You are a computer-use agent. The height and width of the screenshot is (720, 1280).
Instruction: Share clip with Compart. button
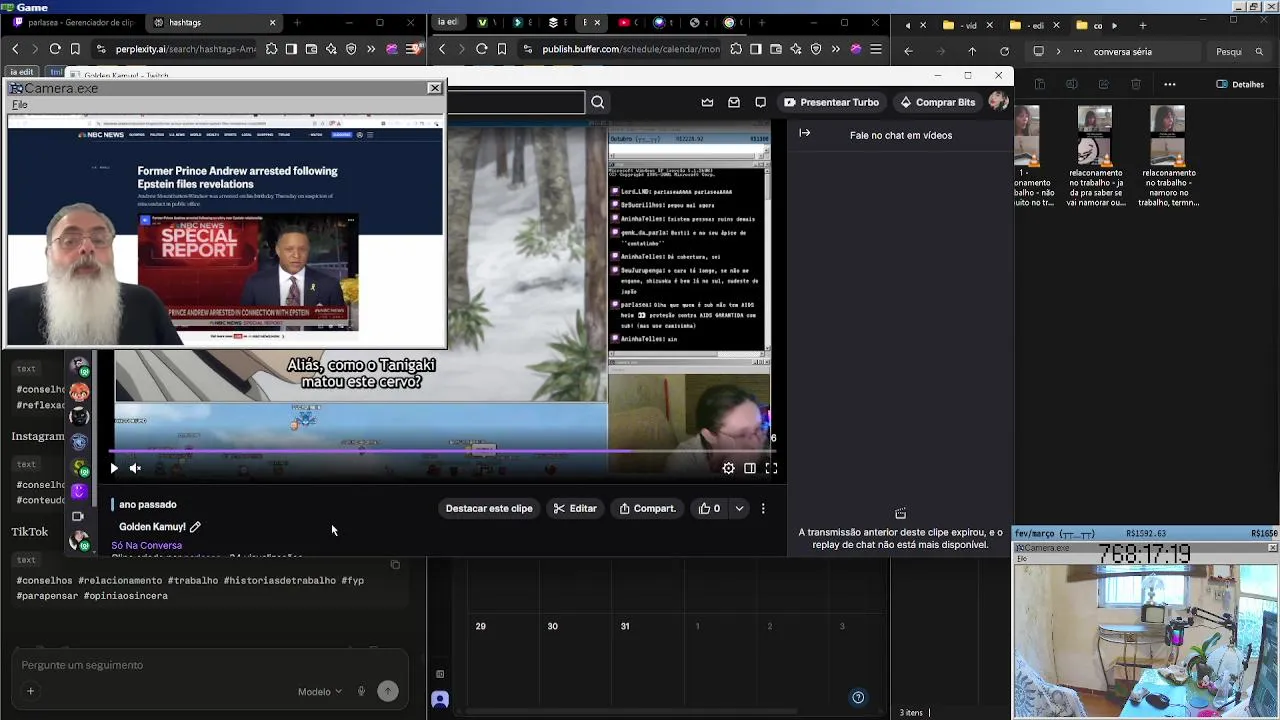pos(647,508)
